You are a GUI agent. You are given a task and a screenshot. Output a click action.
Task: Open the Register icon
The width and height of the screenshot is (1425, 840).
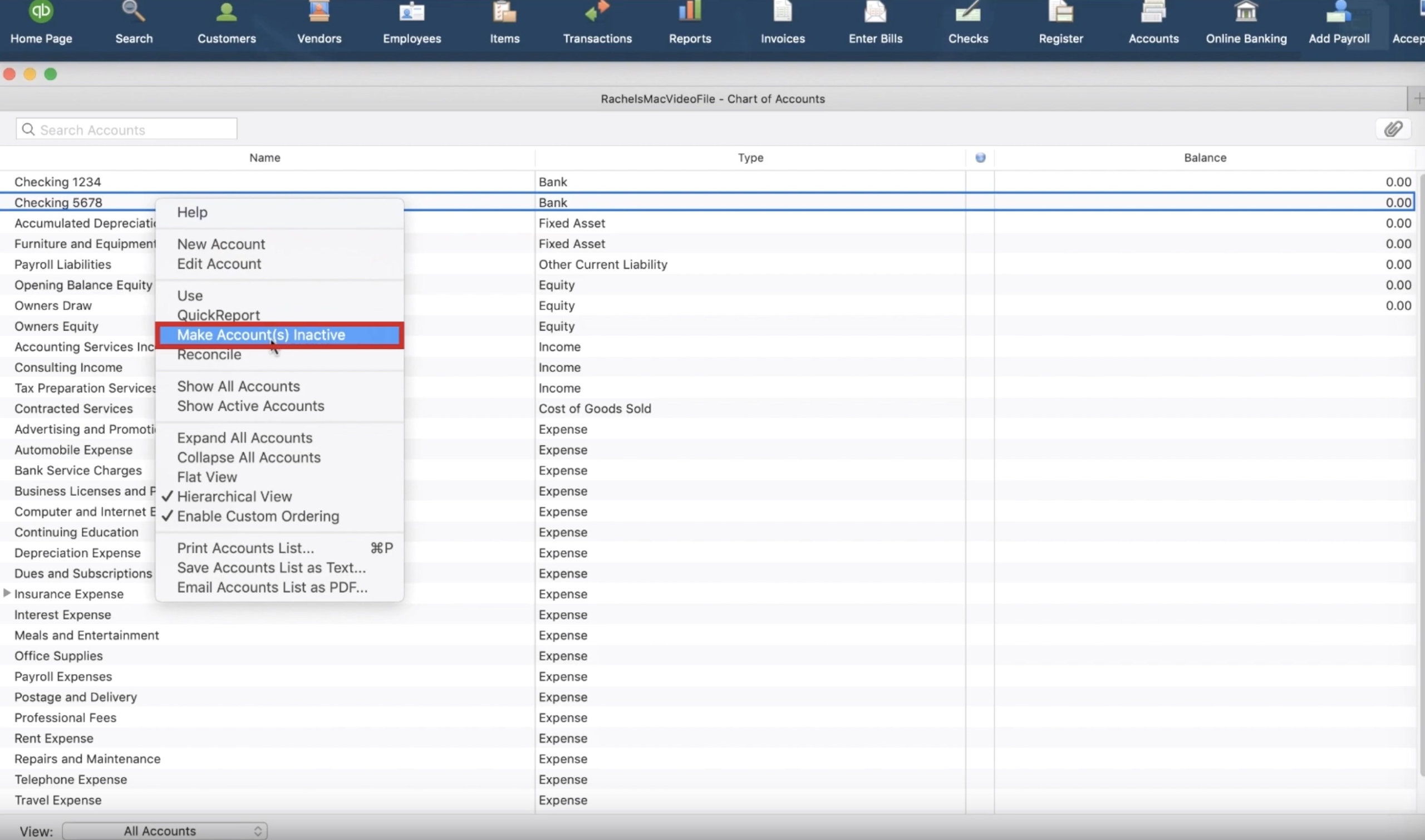pyautogui.click(x=1060, y=23)
